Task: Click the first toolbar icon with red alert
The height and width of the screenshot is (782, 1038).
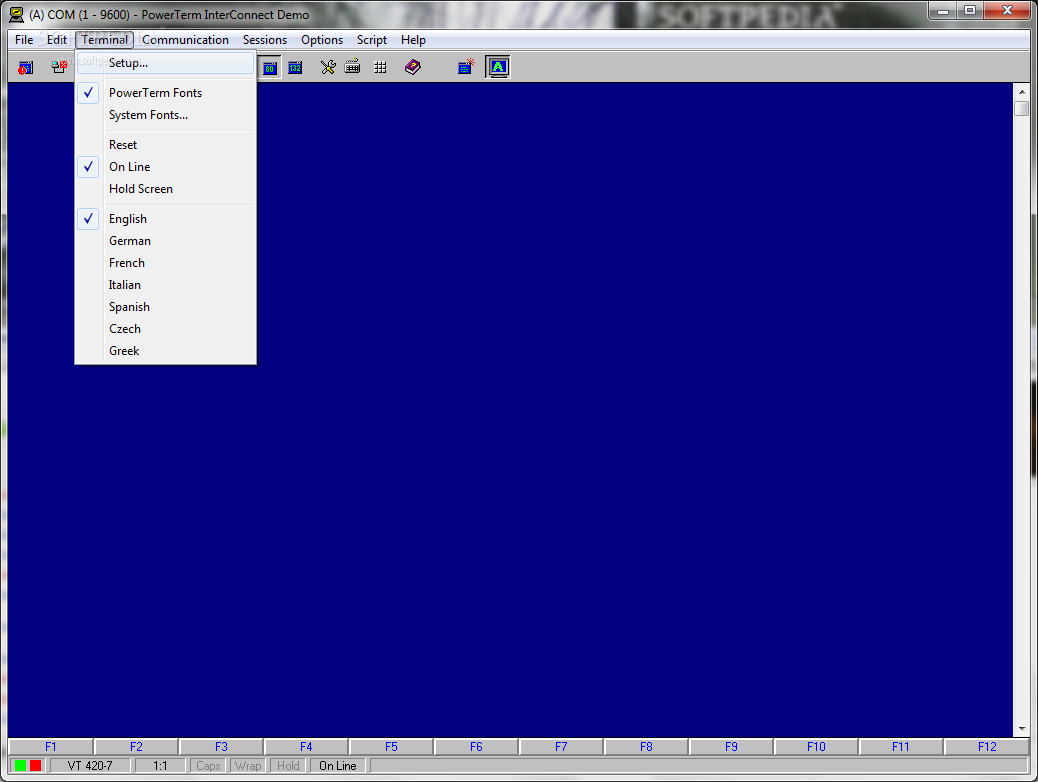Action: pos(26,68)
